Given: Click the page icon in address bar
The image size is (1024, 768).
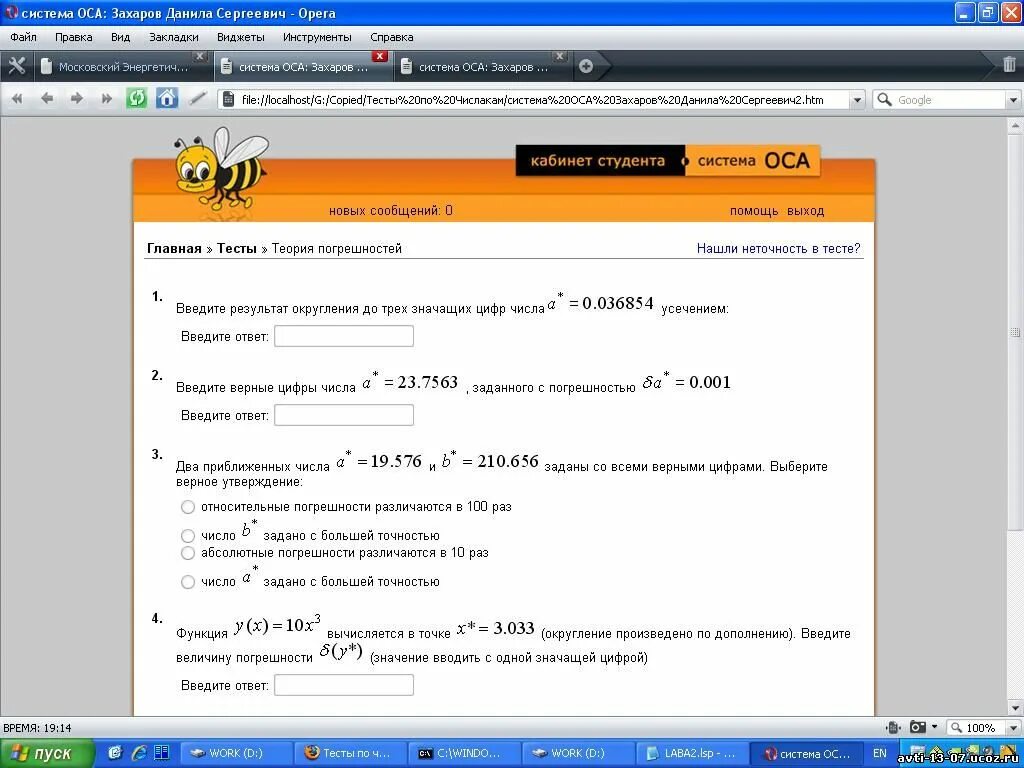Looking at the screenshot, I should [229, 99].
